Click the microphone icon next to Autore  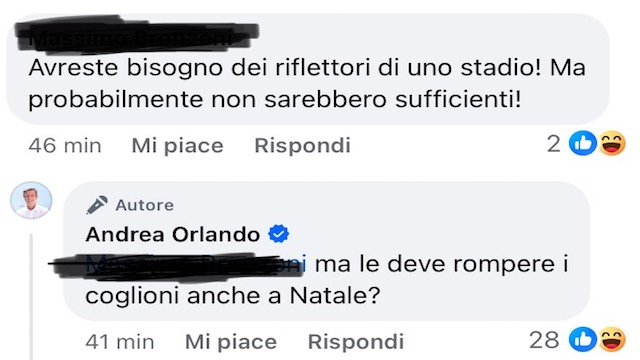point(97,205)
